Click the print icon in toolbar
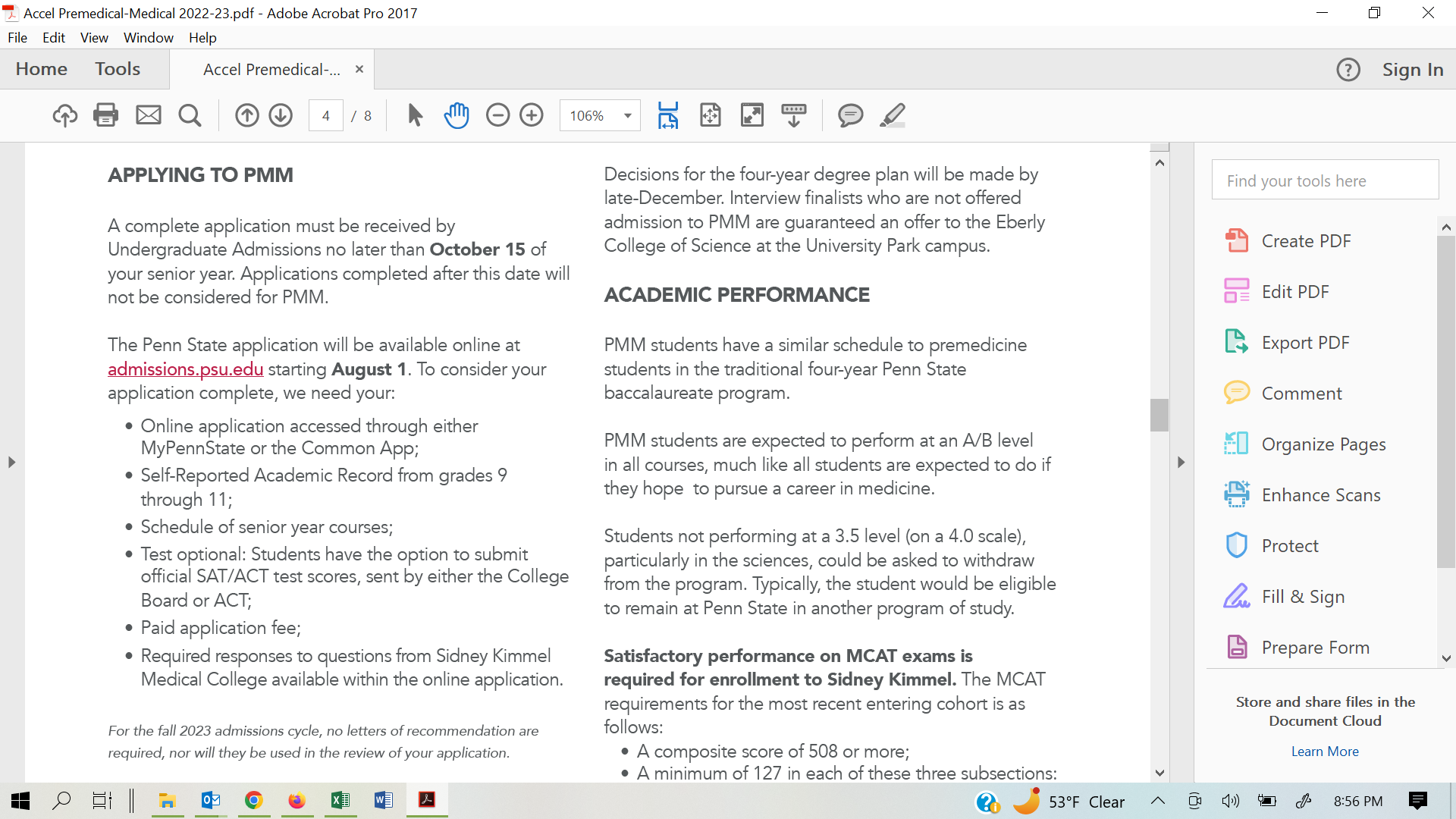Viewport: 1456px width, 819px height. pyautogui.click(x=105, y=115)
